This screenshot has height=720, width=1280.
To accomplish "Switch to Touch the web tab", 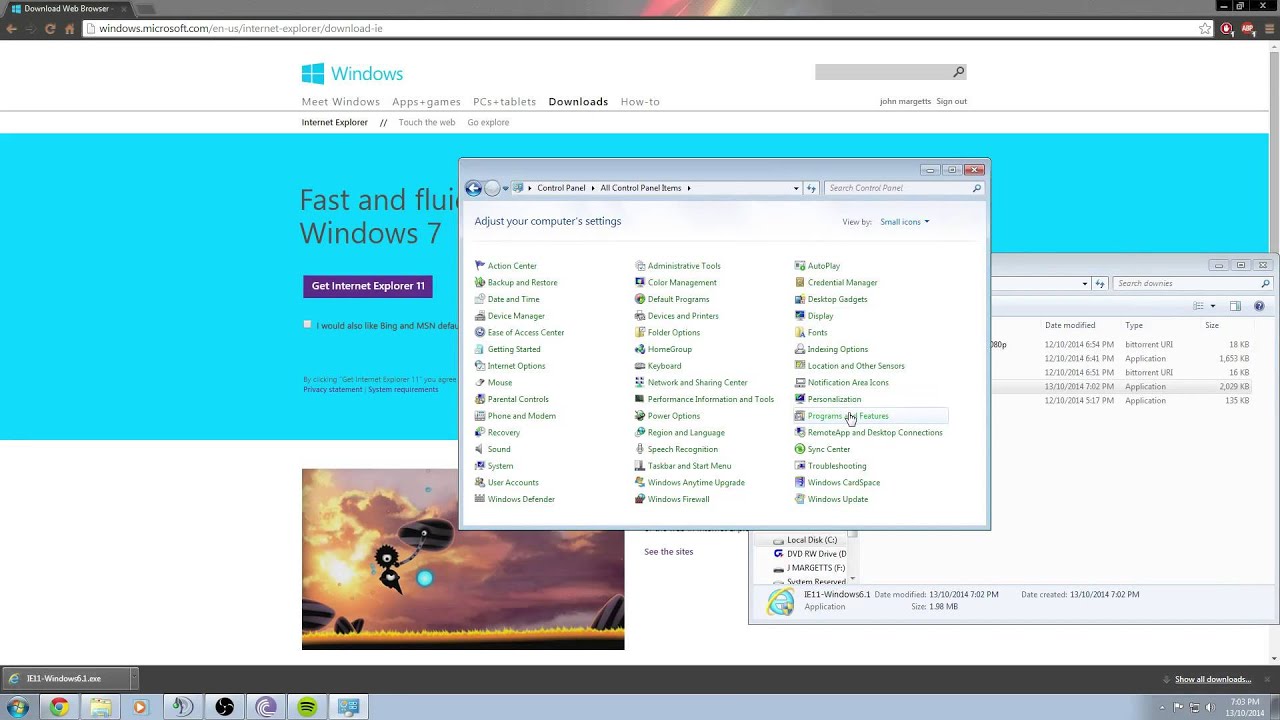I will click(426, 122).
